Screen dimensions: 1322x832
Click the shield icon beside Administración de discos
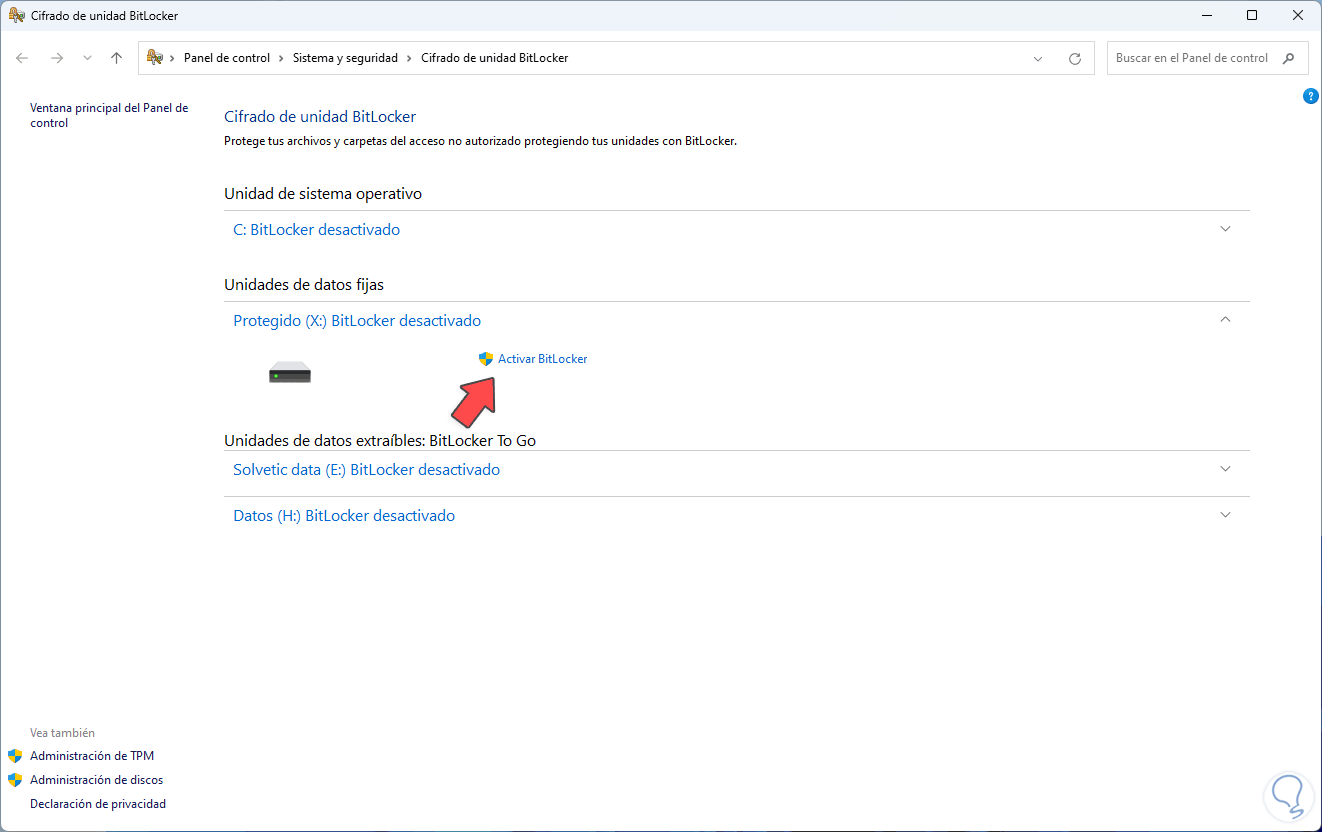15,780
